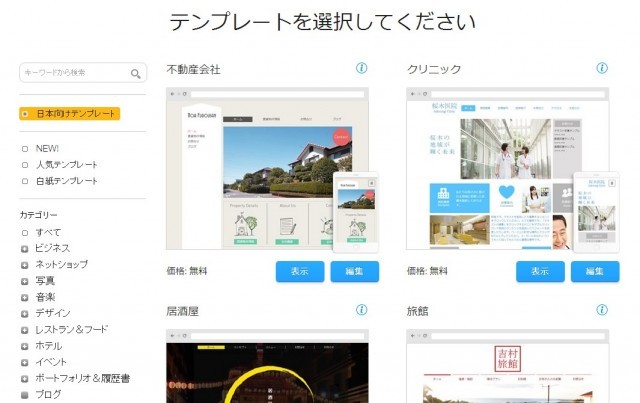This screenshot has height=403, width=640.
Task: Click info icon next to 旅館
Action: click(602, 310)
